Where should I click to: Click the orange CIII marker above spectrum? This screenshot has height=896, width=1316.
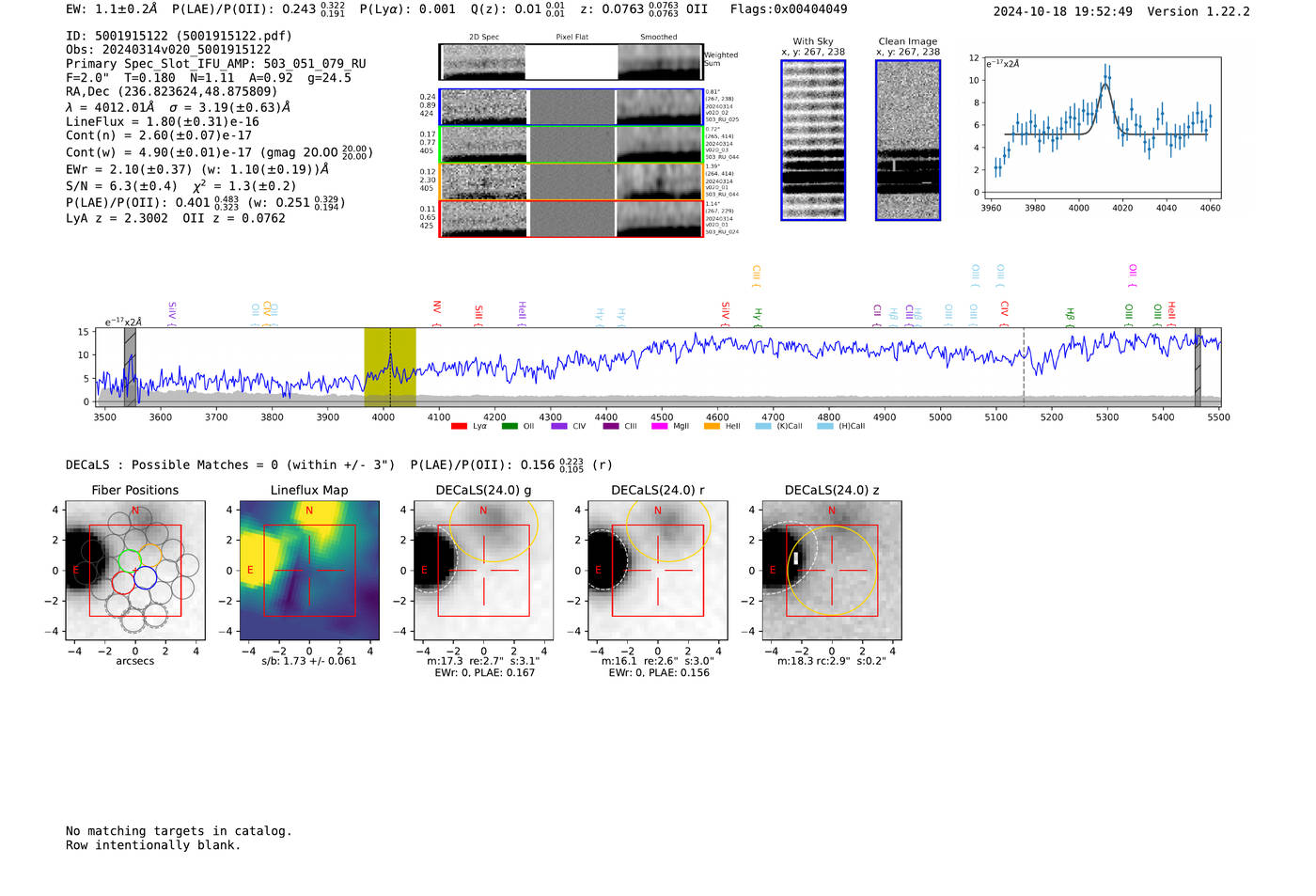(756, 276)
